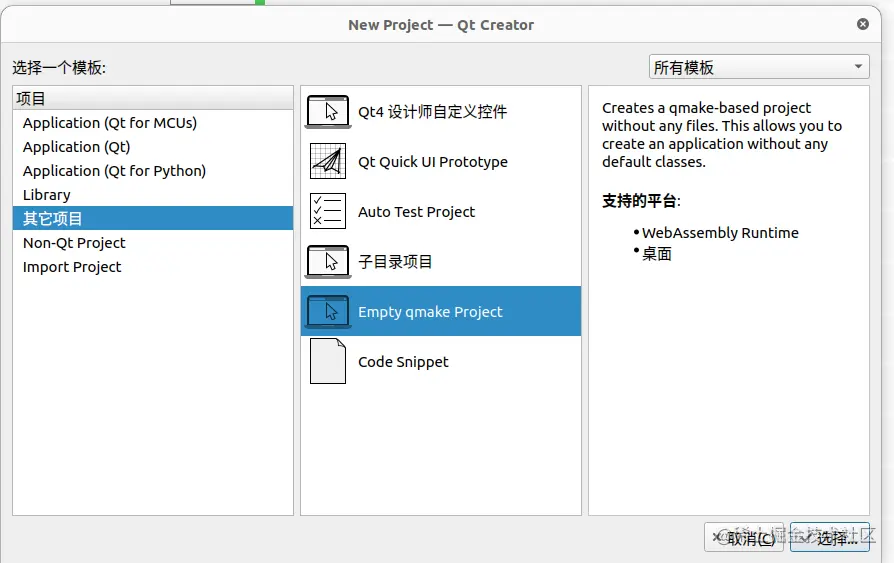Pick the Import Project category

[72, 267]
